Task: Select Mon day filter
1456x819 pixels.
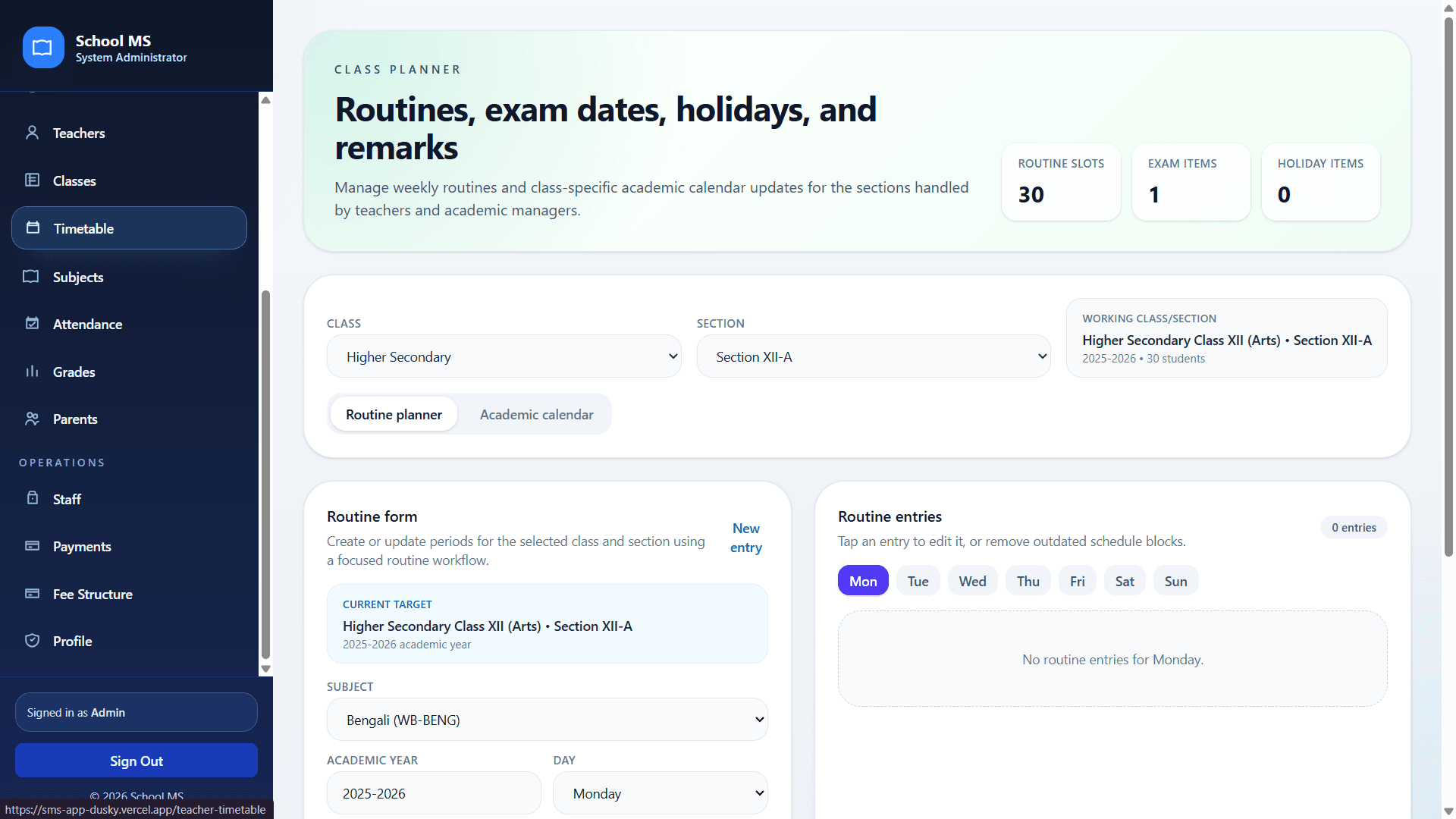Action: (x=863, y=581)
